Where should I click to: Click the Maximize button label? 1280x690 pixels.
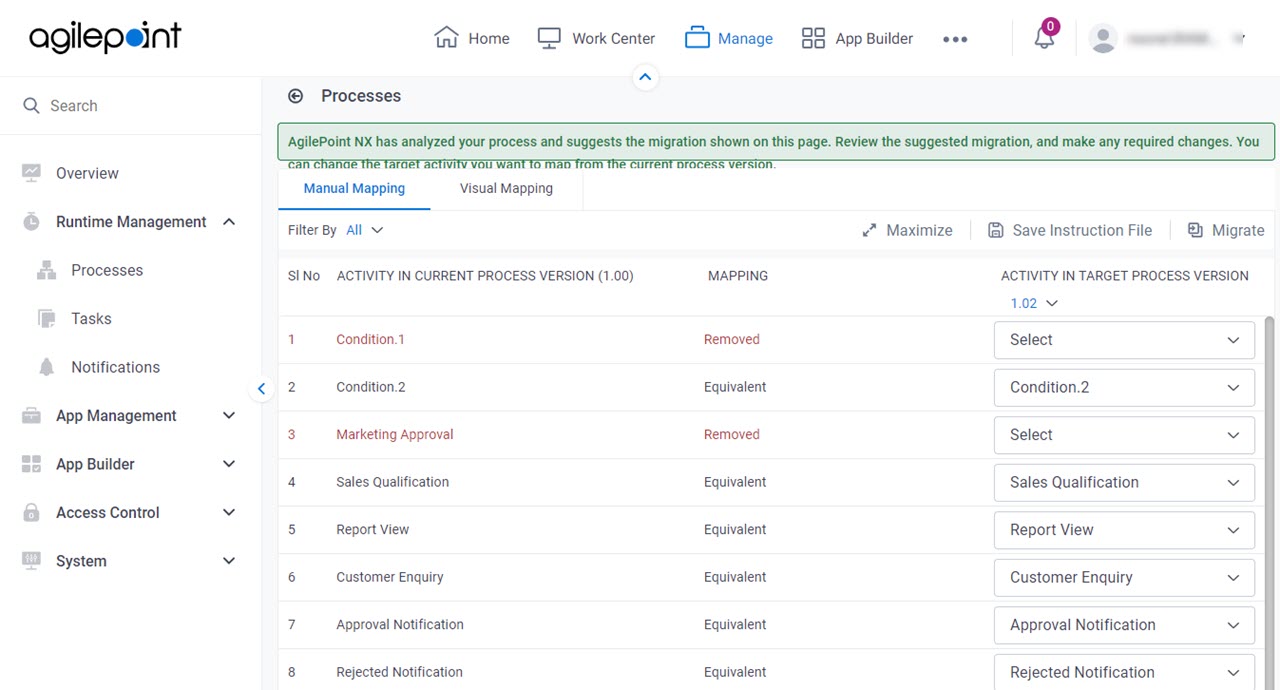click(919, 230)
